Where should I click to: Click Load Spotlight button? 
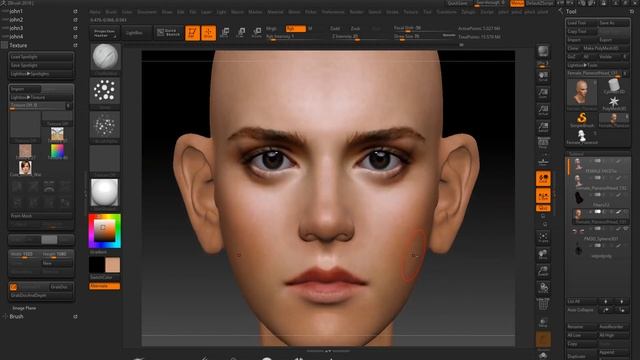click(x=41, y=57)
